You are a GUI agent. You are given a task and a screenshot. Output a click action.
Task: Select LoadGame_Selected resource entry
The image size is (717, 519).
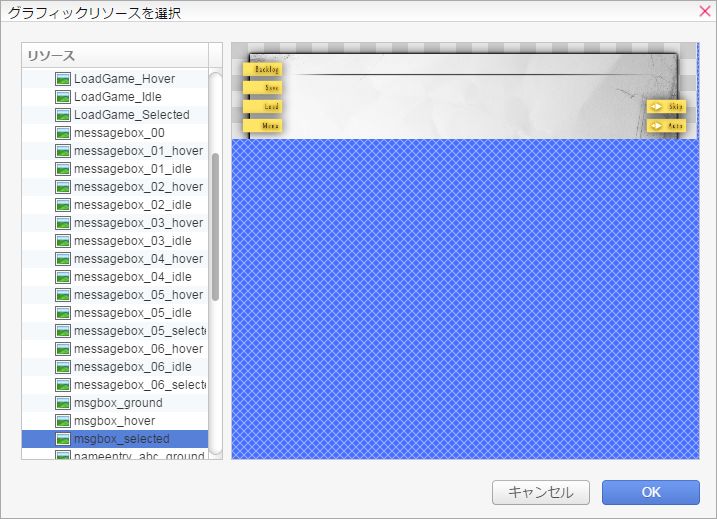click(131, 115)
